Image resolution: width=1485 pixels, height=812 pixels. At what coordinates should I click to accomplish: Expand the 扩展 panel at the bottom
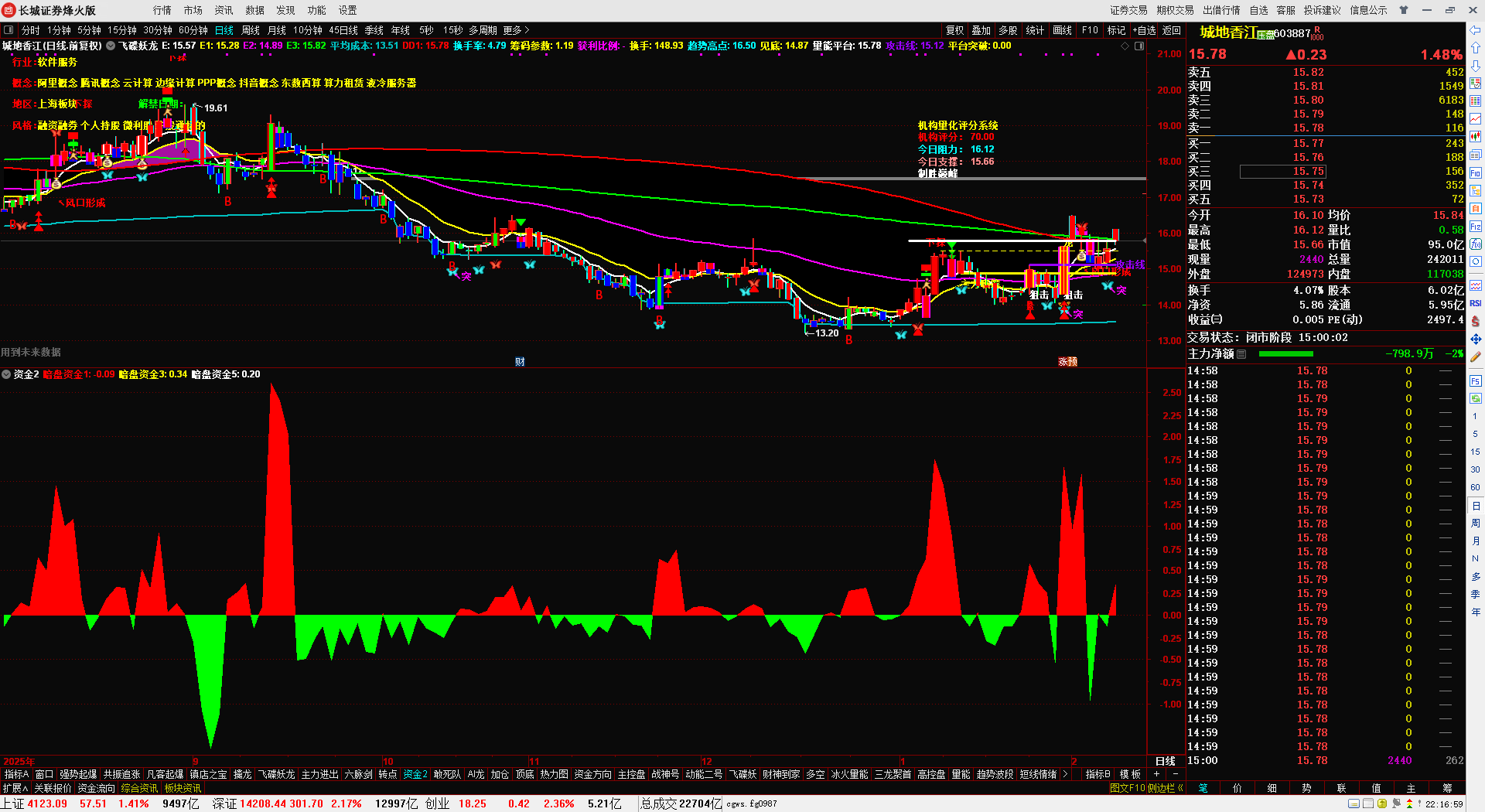[x=15, y=788]
